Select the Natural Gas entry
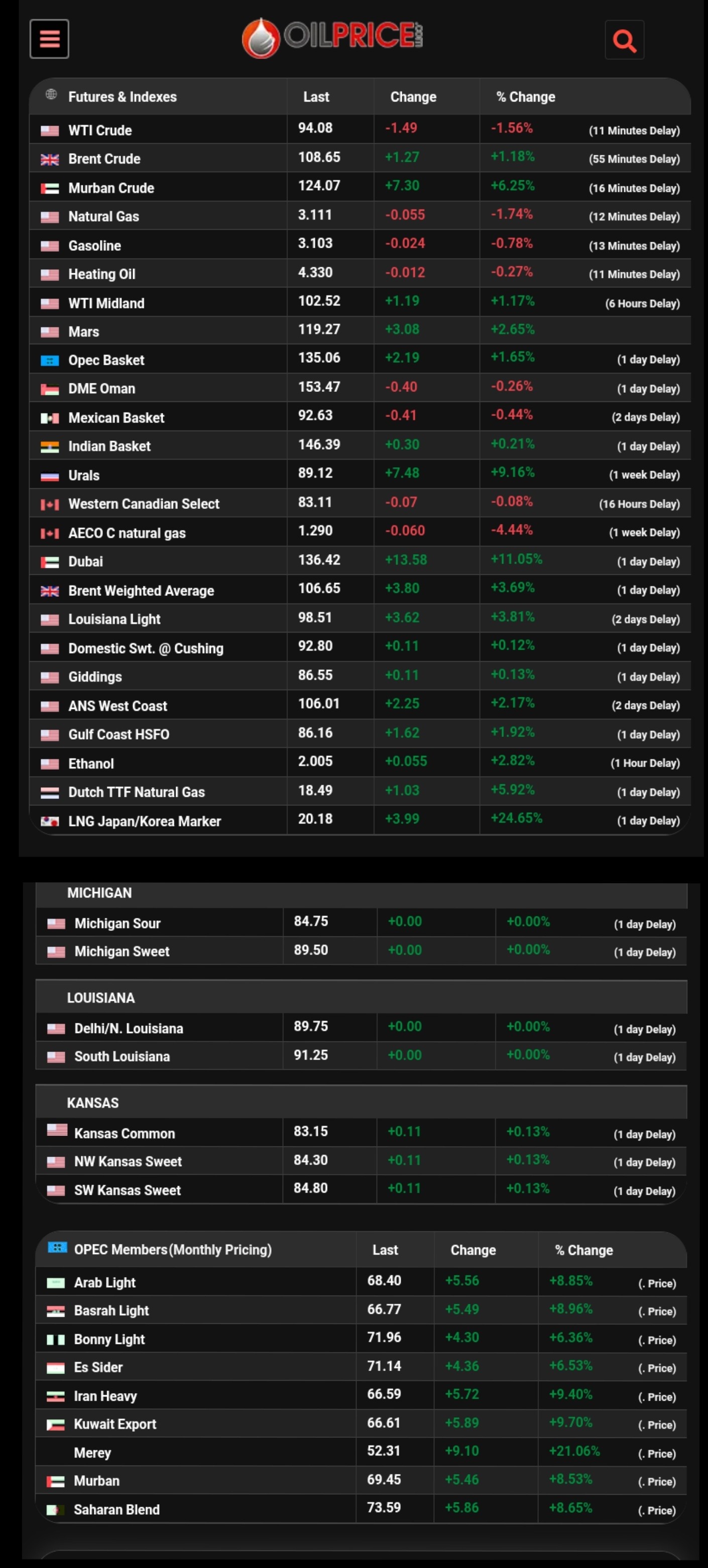This screenshot has width=708, height=1568. [103, 217]
